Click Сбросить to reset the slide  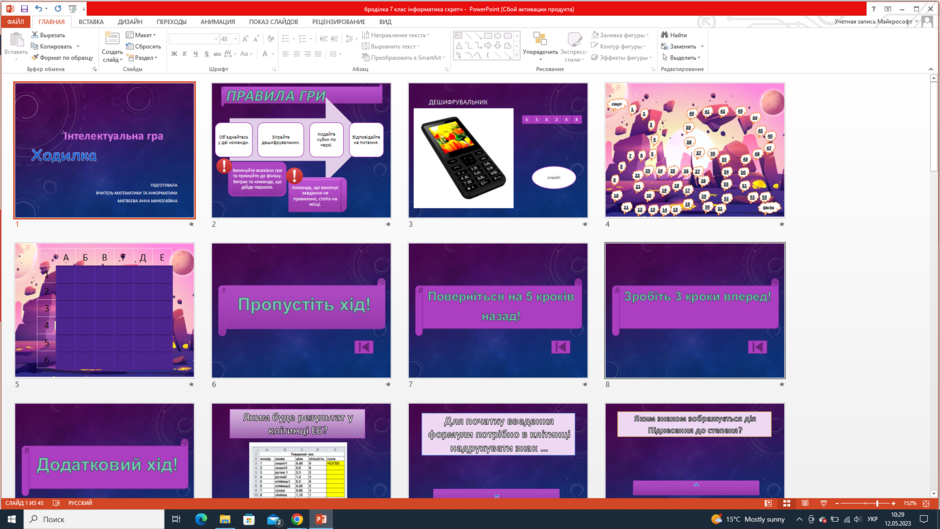coord(144,46)
